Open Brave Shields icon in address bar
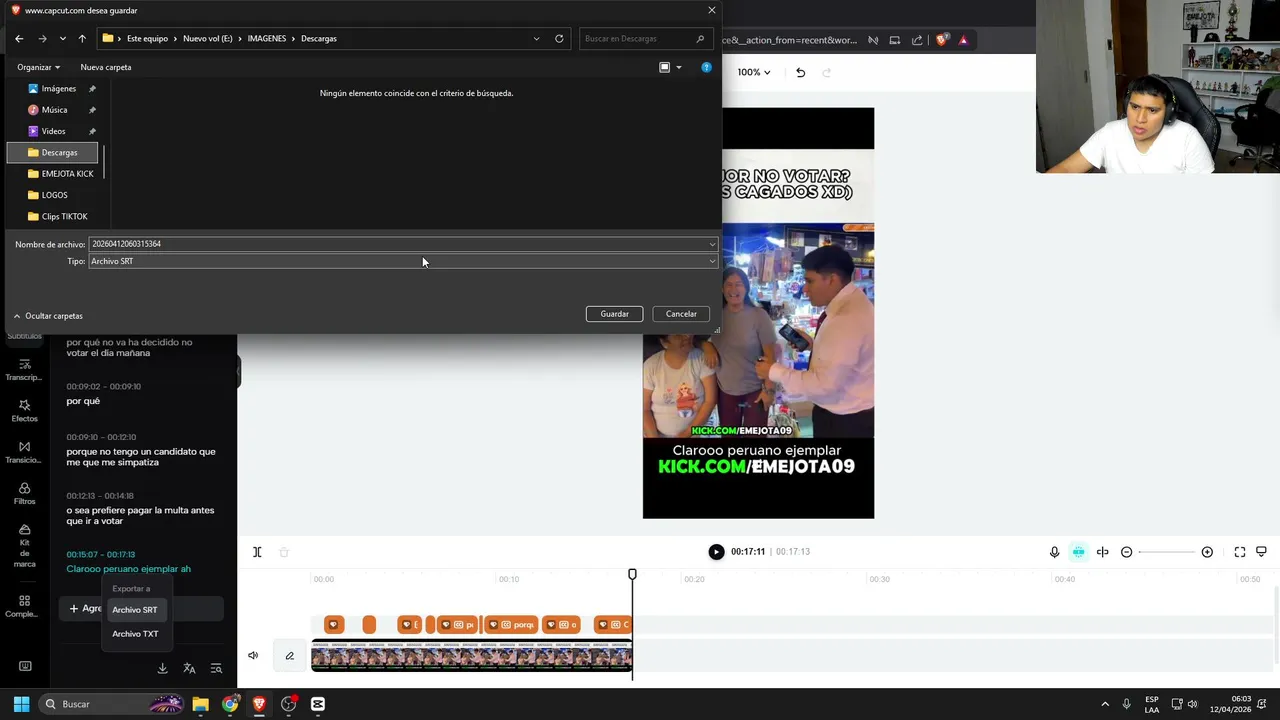The height and width of the screenshot is (720, 1280). [941, 40]
